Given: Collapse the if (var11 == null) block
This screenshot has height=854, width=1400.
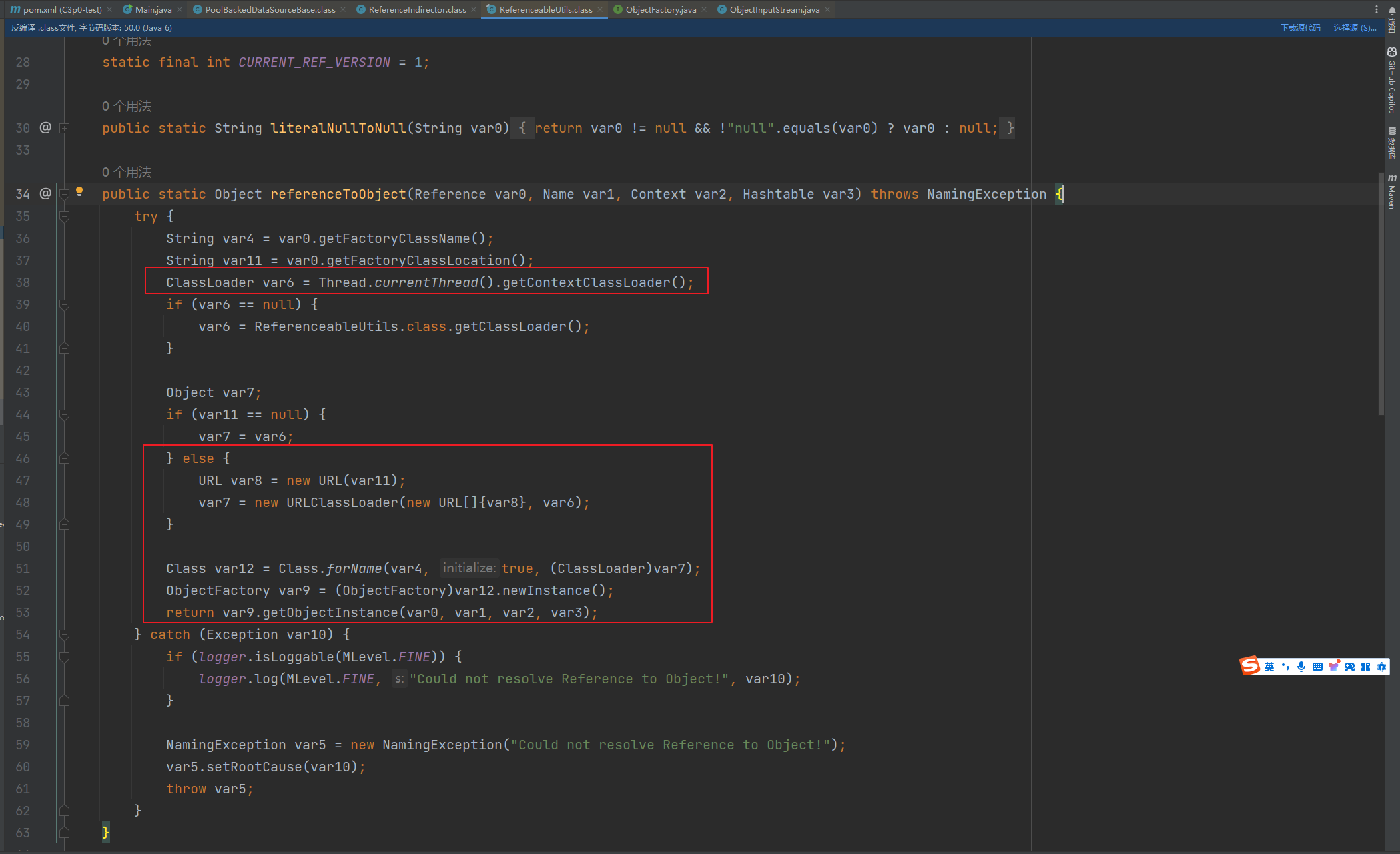Looking at the screenshot, I should (65, 414).
